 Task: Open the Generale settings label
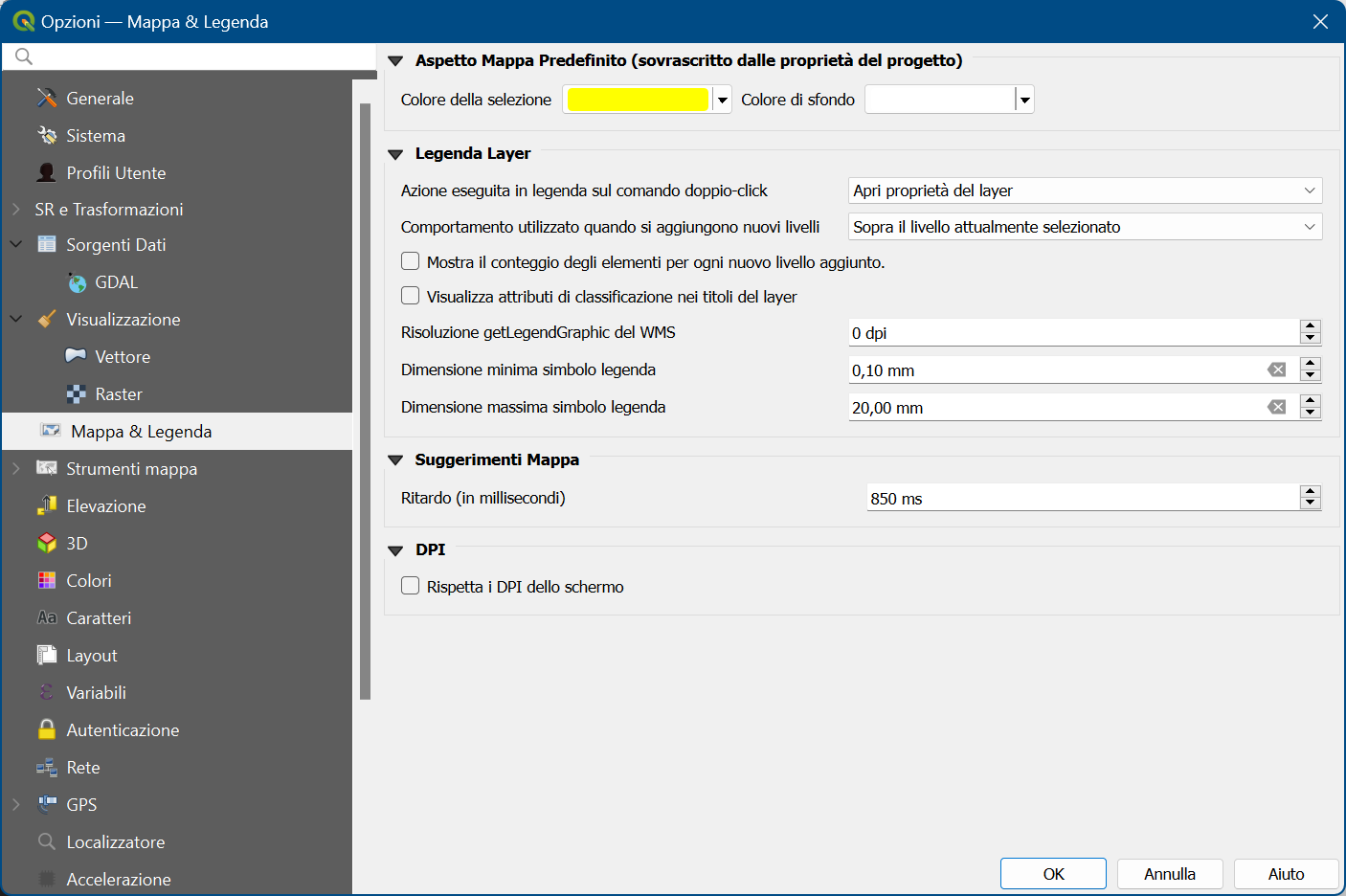[x=100, y=98]
